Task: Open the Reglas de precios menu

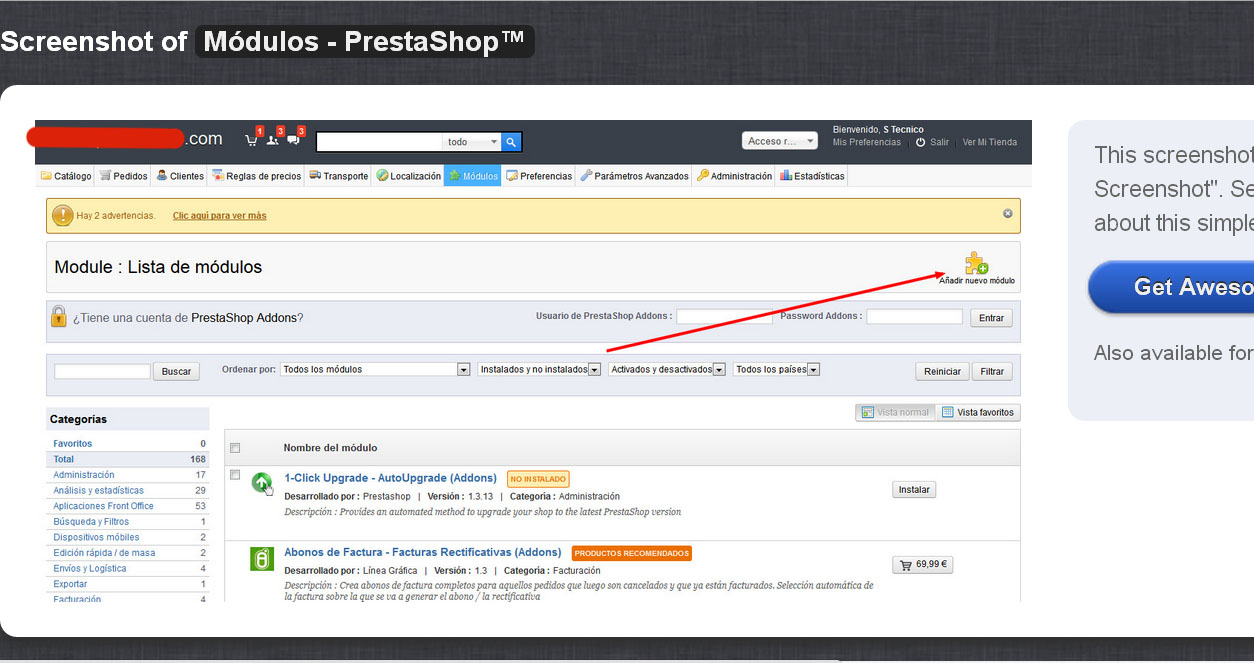Action: click(x=256, y=176)
